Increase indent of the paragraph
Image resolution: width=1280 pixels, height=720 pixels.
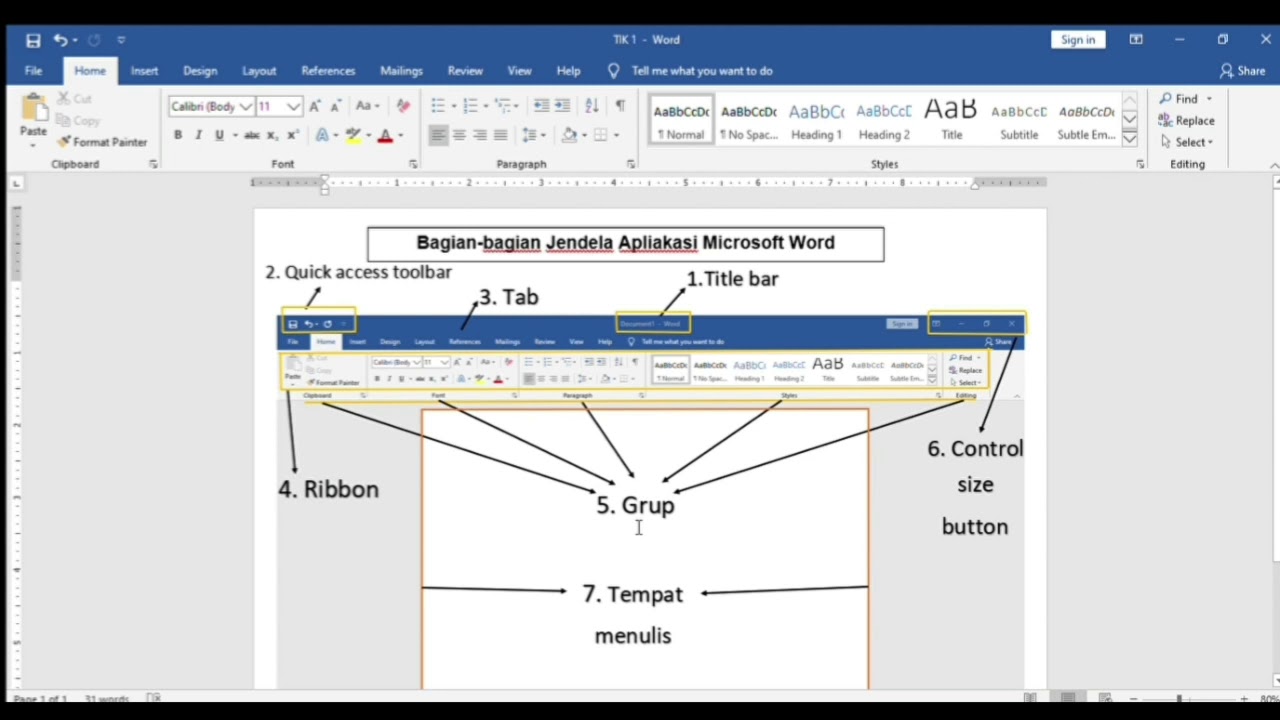point(562,106)
